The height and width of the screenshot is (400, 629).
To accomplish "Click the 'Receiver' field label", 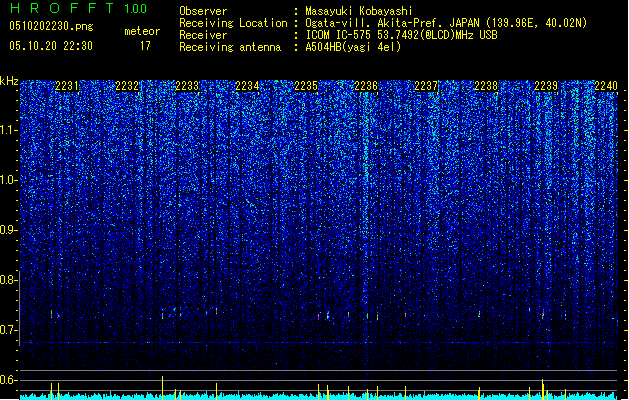I will [x=203, y=35].
